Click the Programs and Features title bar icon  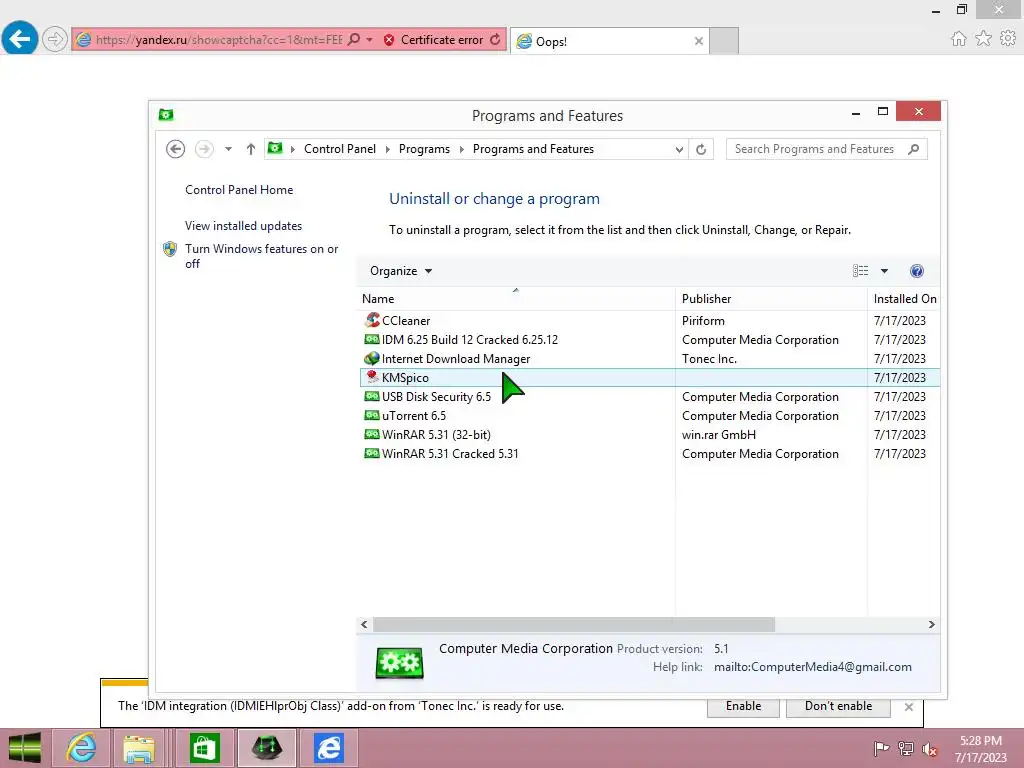[x=166, y=115]
